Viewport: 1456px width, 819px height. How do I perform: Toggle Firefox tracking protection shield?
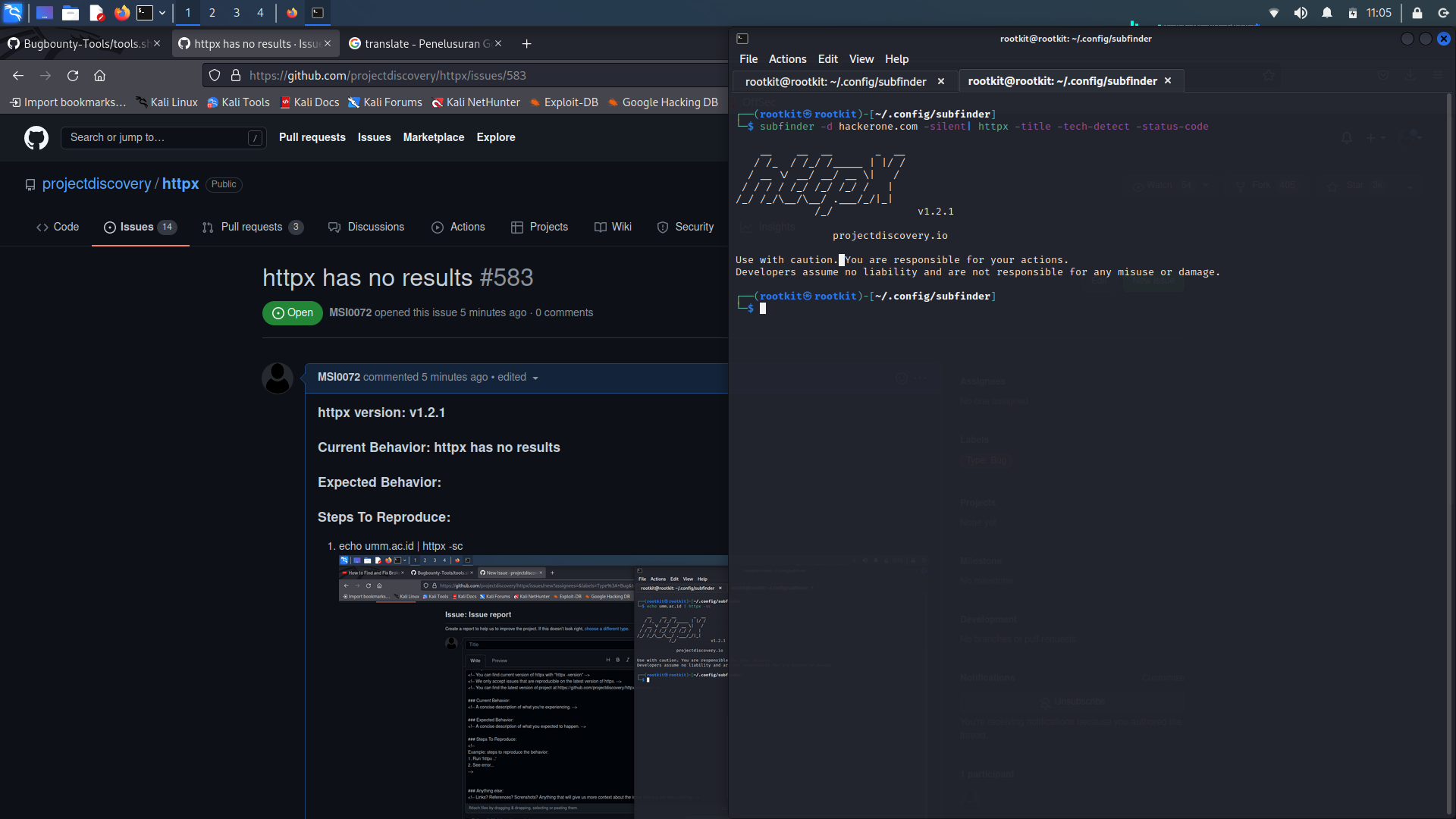click(x=215, y=75)
